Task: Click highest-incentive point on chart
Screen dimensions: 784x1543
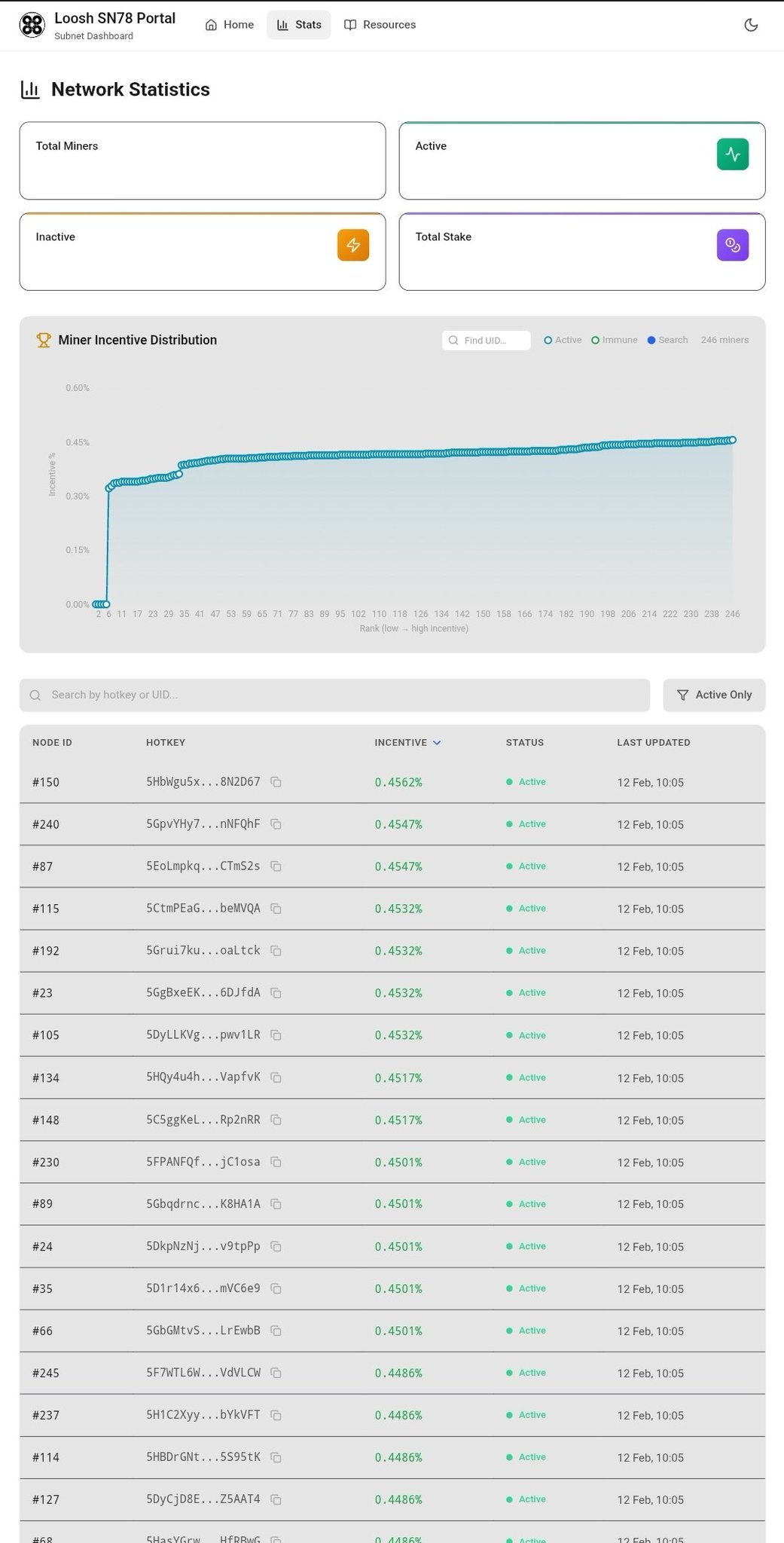Action: tap(732, 440)
